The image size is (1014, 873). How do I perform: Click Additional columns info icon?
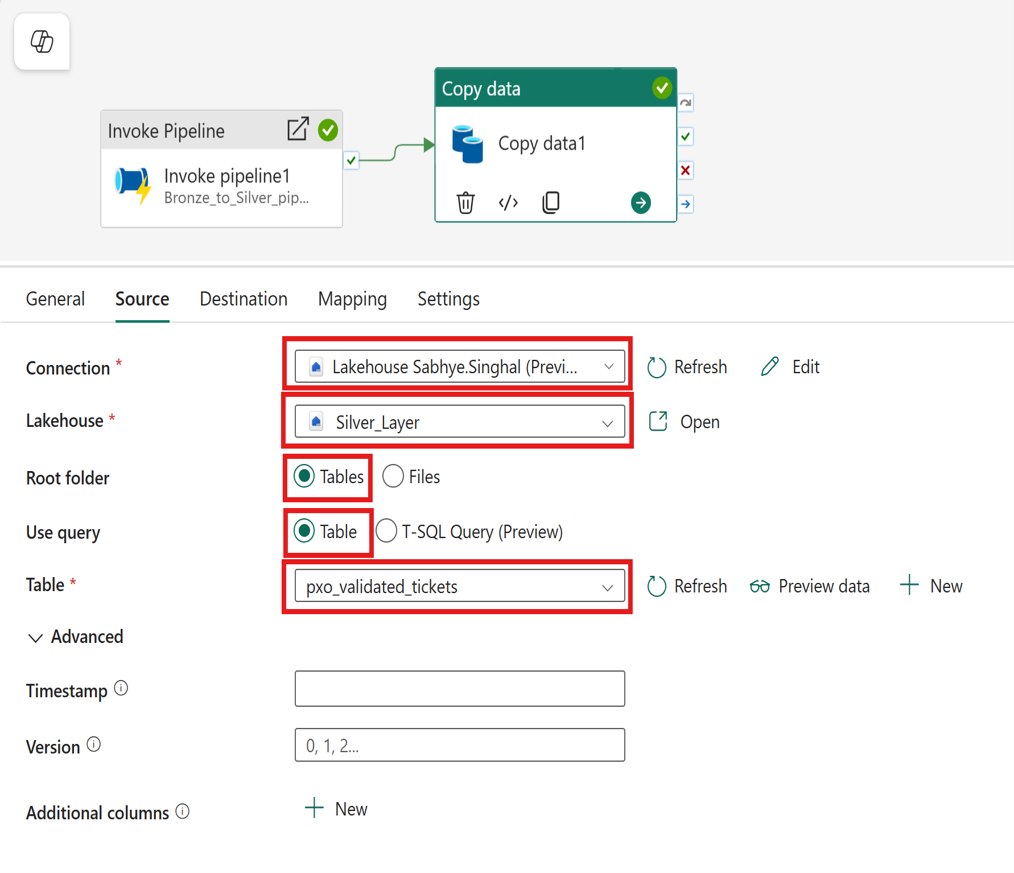[182, 811]
